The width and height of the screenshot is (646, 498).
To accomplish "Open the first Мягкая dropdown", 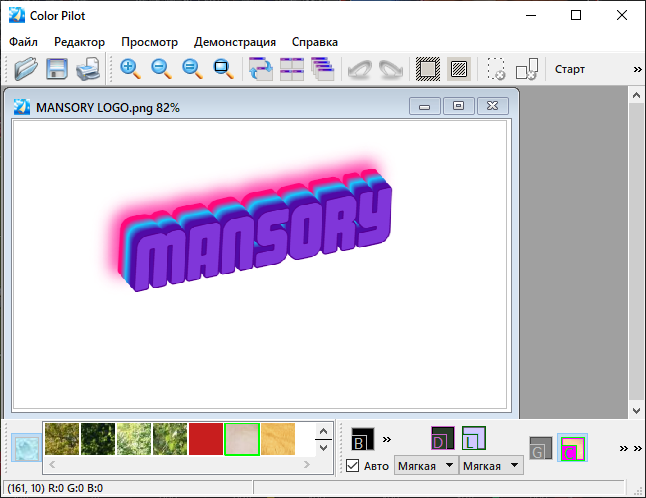I will [425, 466].
